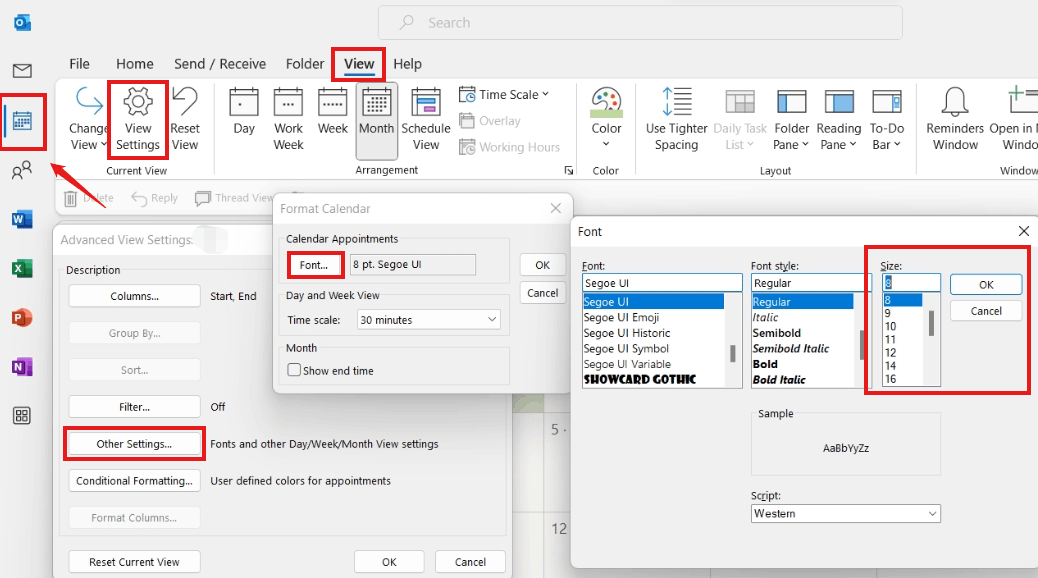Enable Use Tighter Spacing
This screenshot has height=578, width=1038.
677,120
